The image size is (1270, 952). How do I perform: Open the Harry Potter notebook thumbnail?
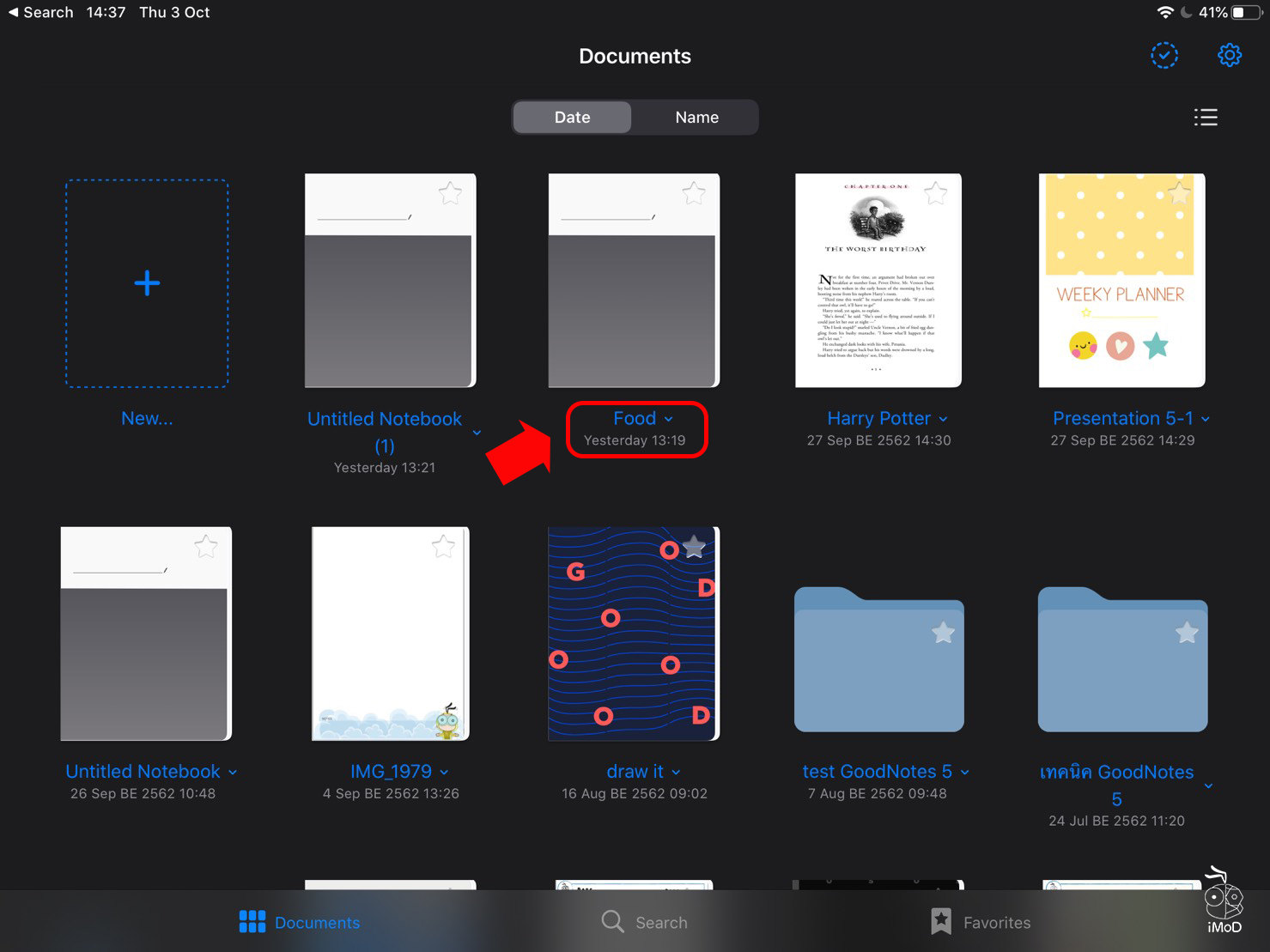pos(878,280)
